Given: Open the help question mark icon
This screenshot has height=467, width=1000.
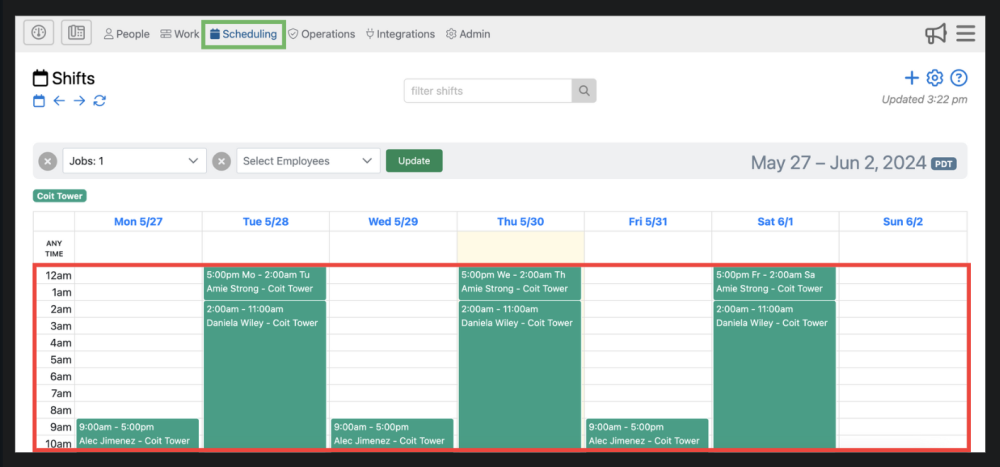Looking at the screenshot, I should click(x=959, y=78).
